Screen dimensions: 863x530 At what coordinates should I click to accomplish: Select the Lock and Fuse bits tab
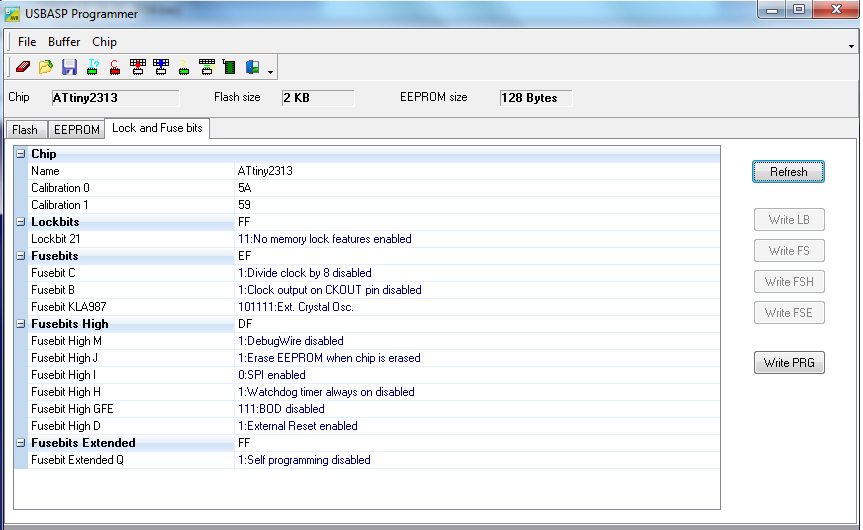pos(157,128)
